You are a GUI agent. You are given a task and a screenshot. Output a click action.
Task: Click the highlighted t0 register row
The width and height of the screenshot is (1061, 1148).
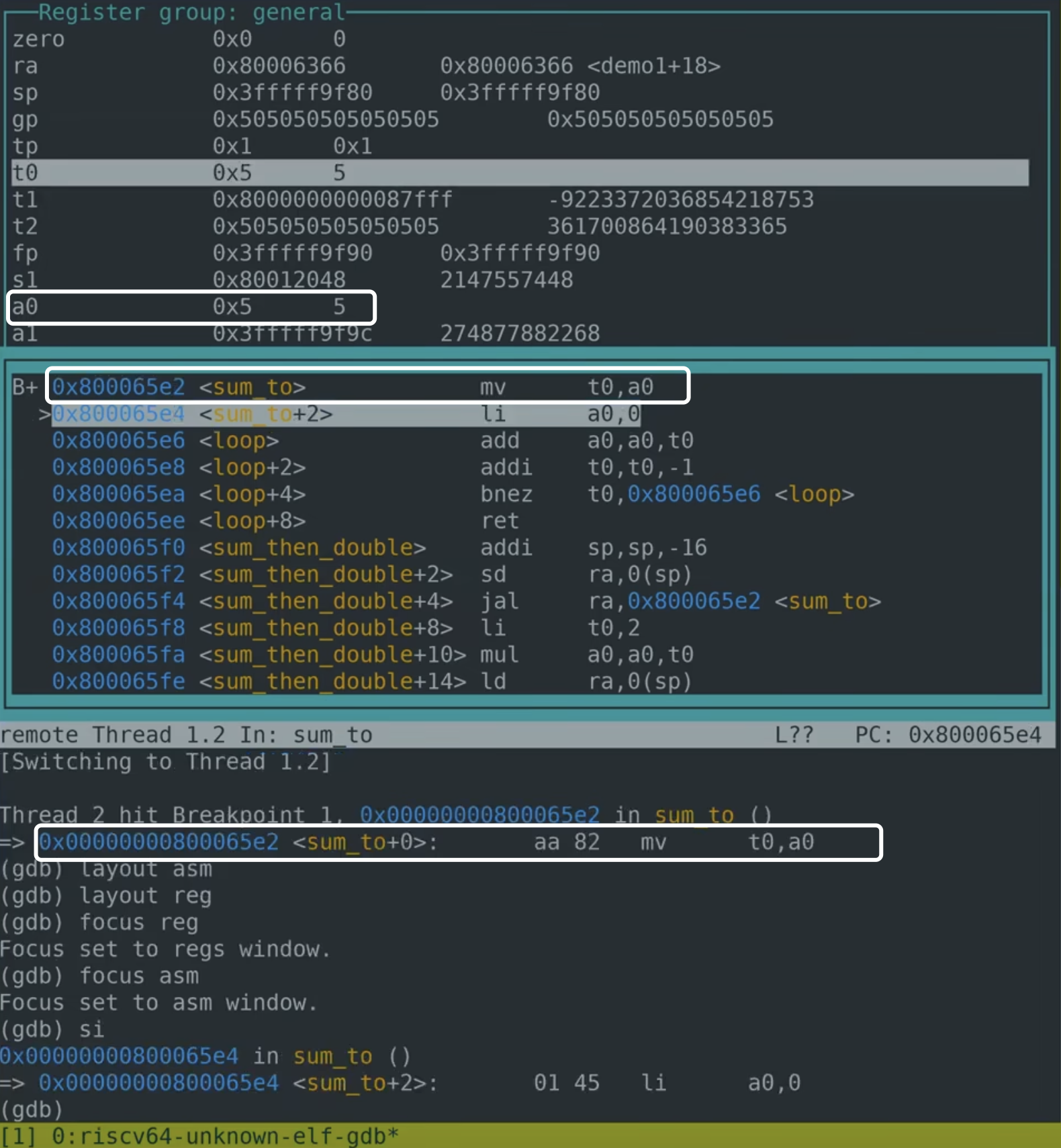click(x=520, y=173)
